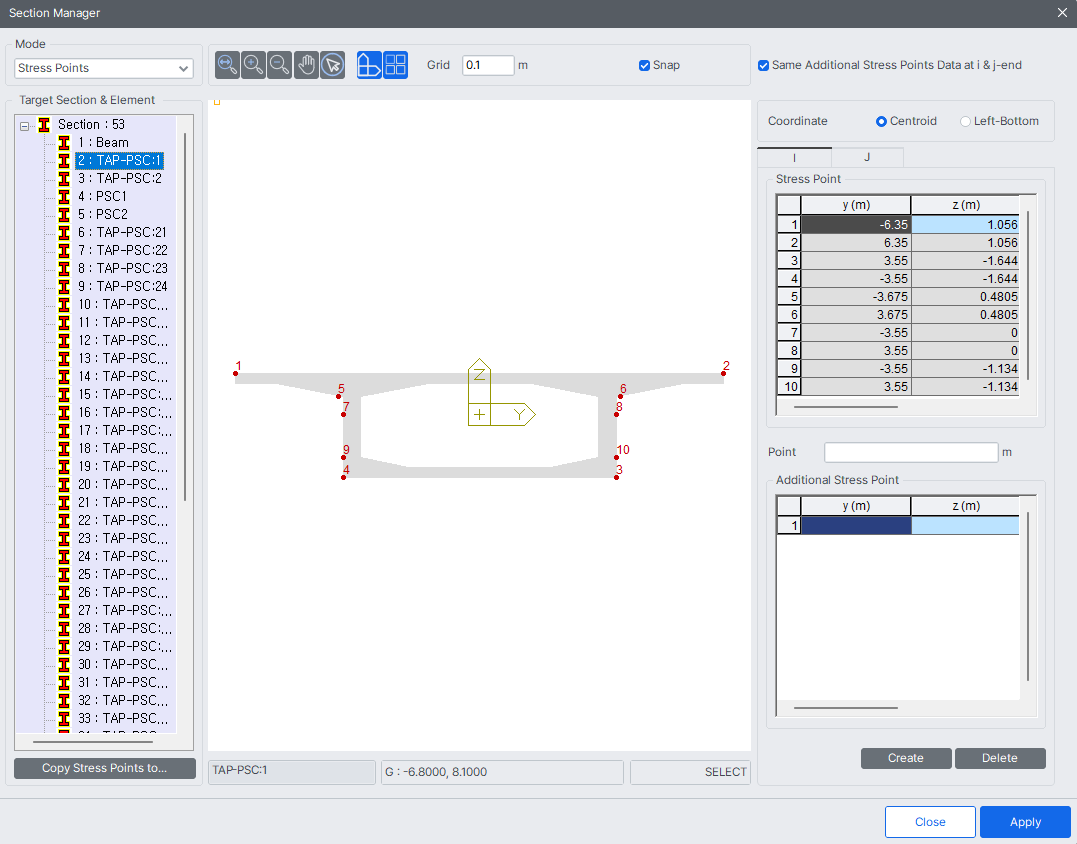Click the y cell -3.675 in Stress Point row 5

point(856,297)
